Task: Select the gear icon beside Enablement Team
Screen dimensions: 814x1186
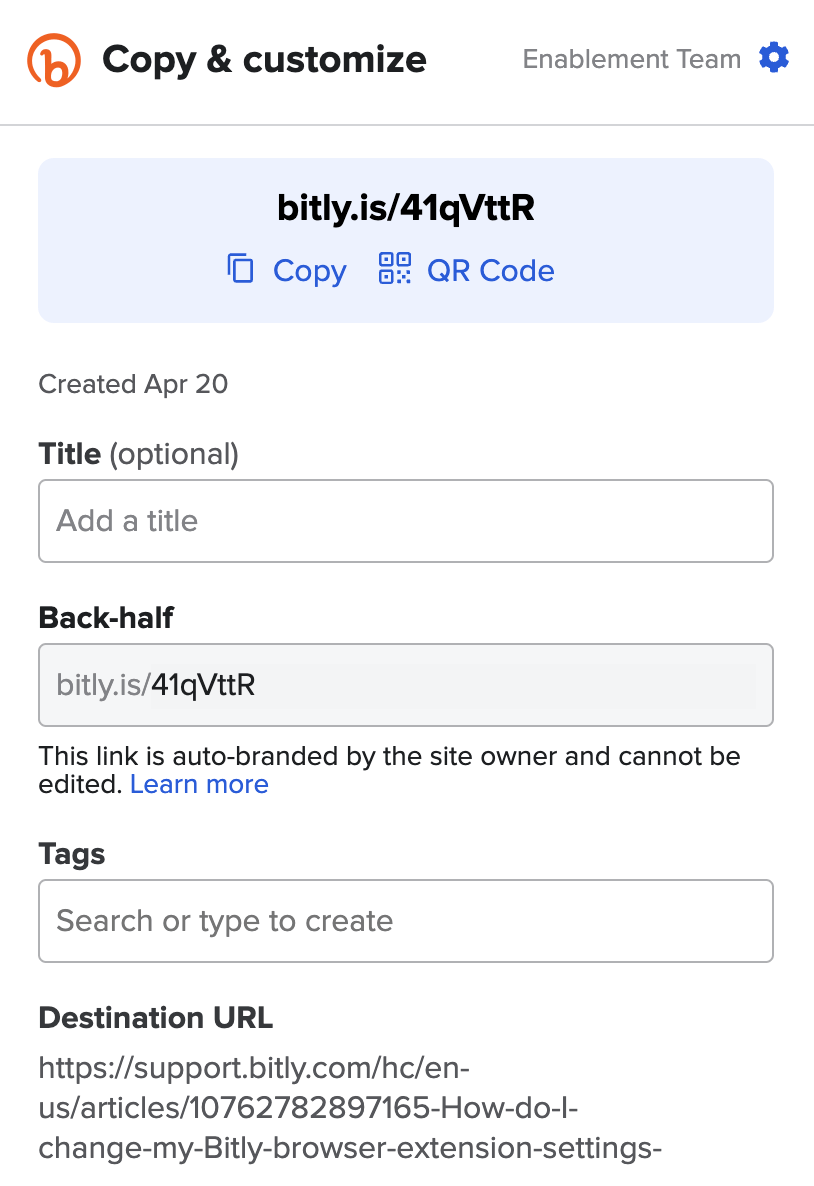Action: click(x=774, y=58)
